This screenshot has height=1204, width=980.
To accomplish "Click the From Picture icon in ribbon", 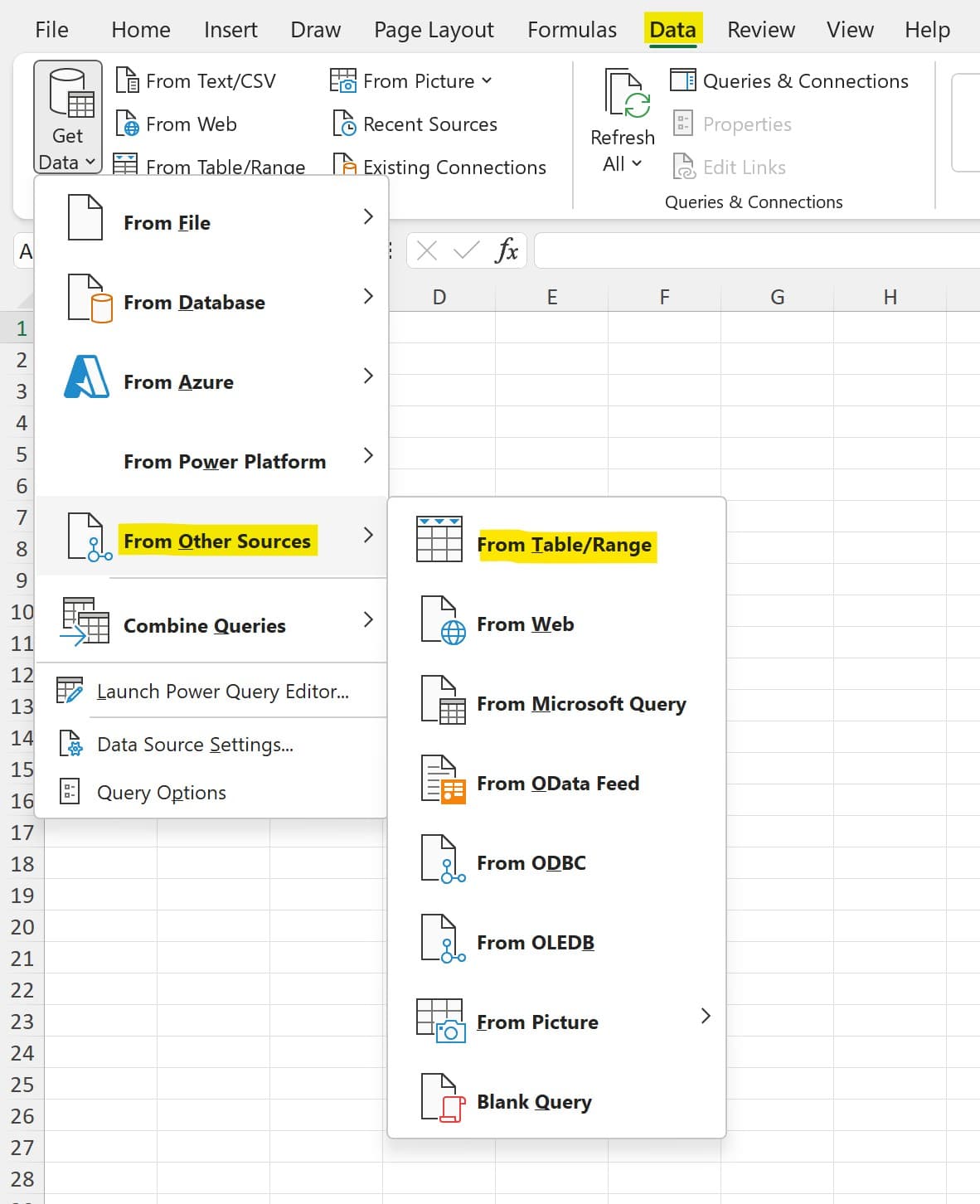I will click(342, 80).
